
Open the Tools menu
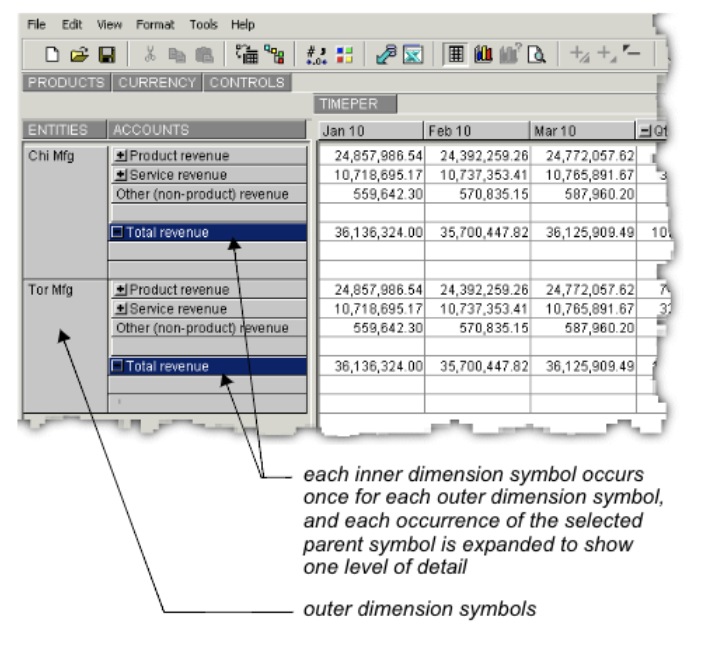click(x=204, y=23)
